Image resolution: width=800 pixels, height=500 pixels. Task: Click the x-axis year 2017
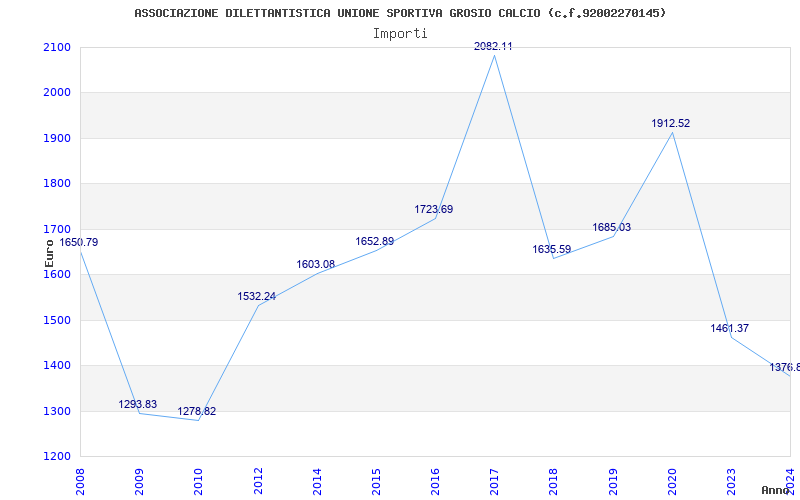(495, 482)
